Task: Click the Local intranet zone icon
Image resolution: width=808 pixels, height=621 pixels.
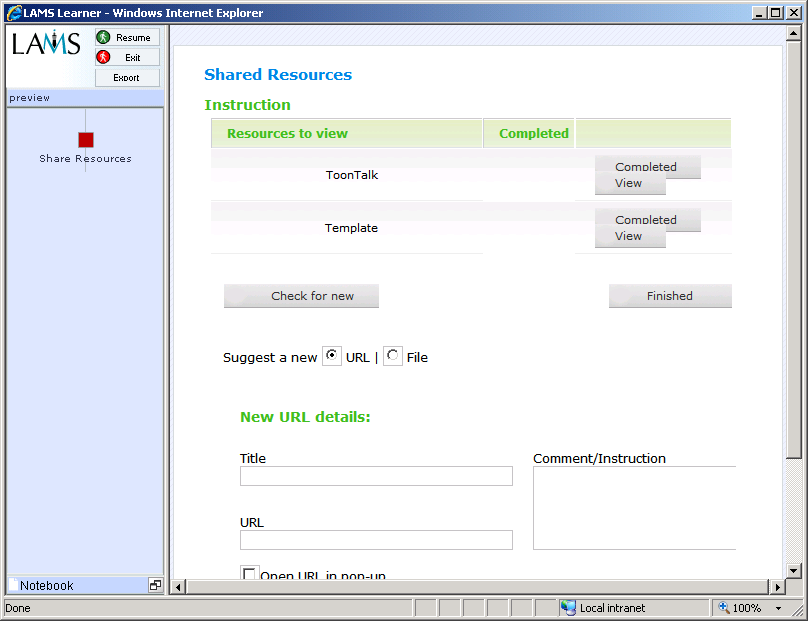Action: point(568,607)
